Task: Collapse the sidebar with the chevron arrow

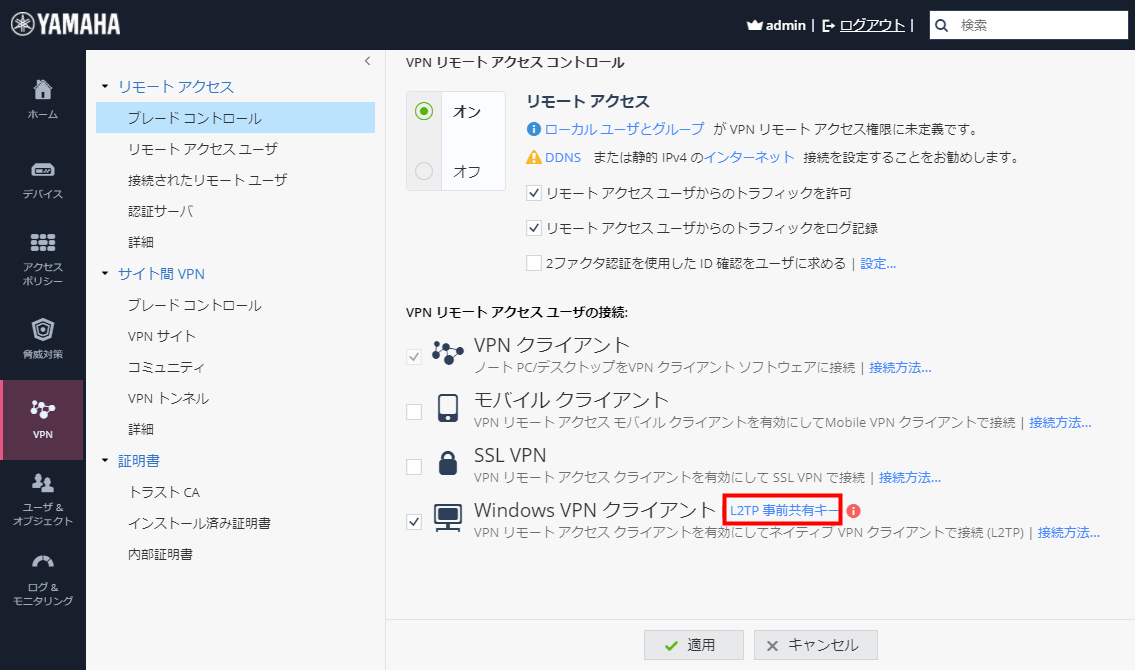Action: tap(367, 61)
